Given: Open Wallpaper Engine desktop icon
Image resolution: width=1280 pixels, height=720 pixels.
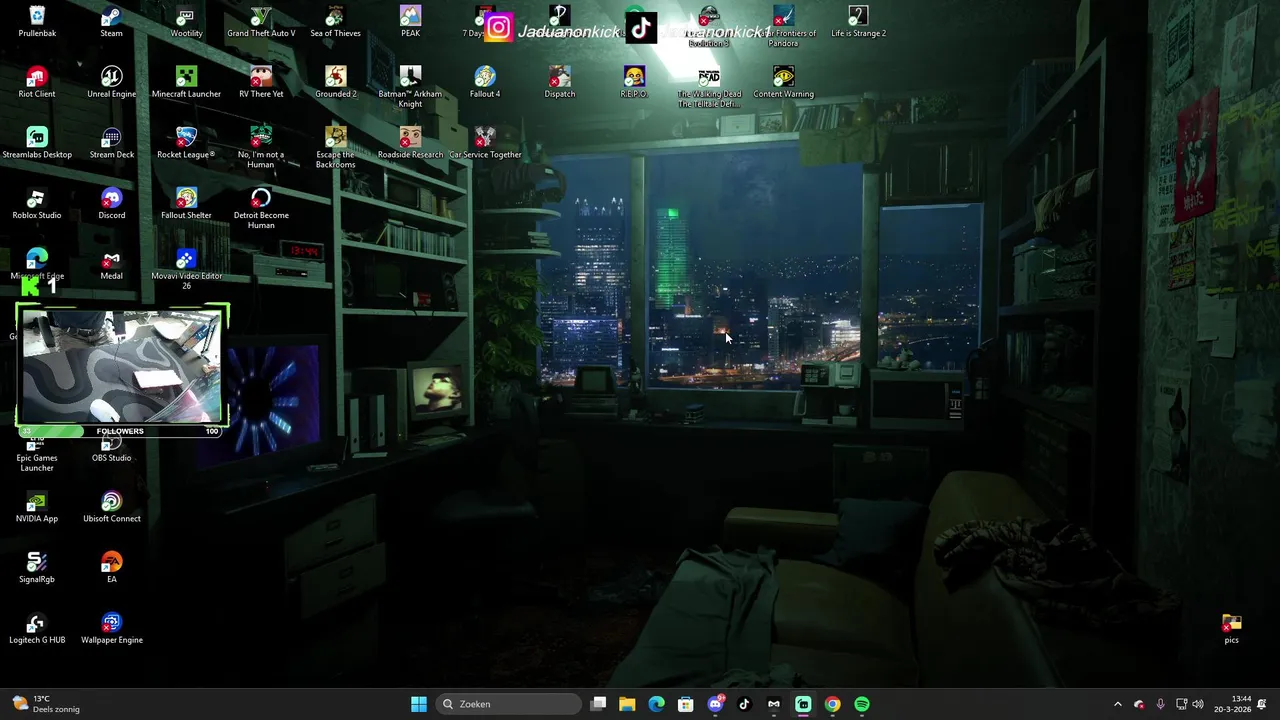Looking at the screenshot, I should pos(112,629).
